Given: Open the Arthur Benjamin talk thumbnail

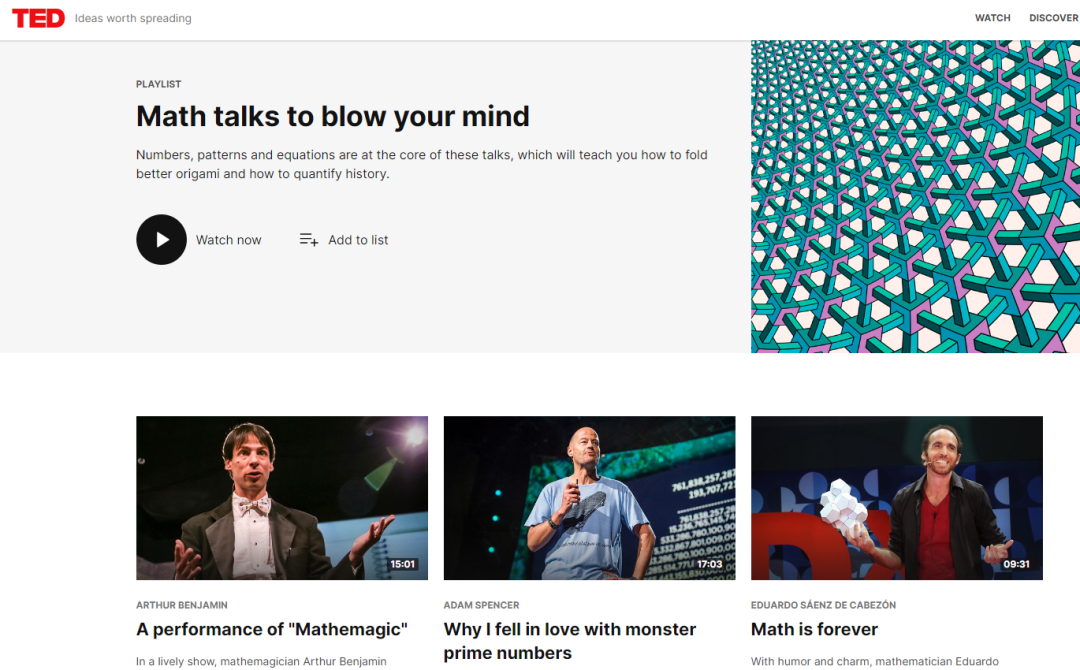Looking at the screenshot, I should [282, 498].
